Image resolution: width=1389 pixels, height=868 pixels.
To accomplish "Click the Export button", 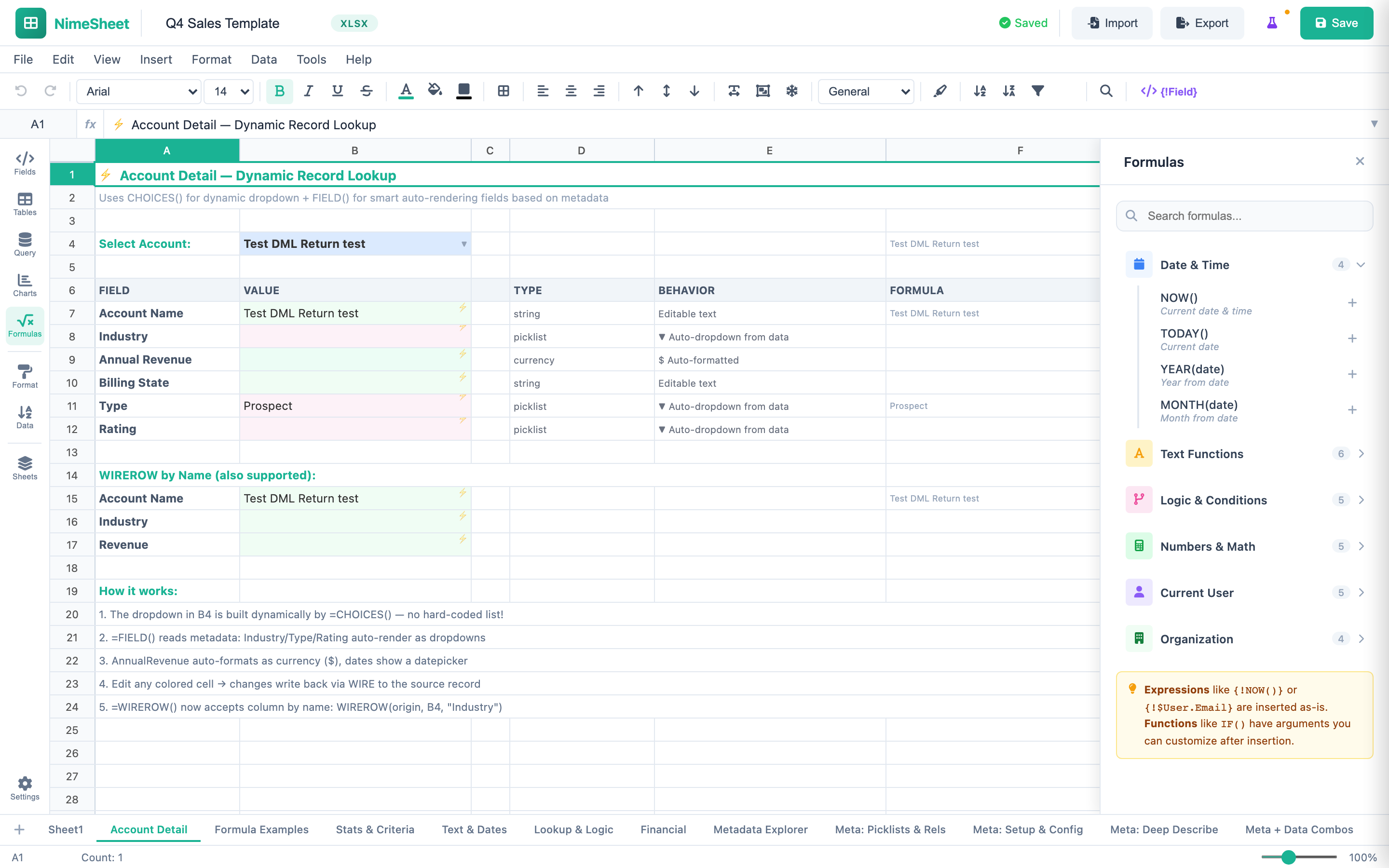I will [1202, 23].
